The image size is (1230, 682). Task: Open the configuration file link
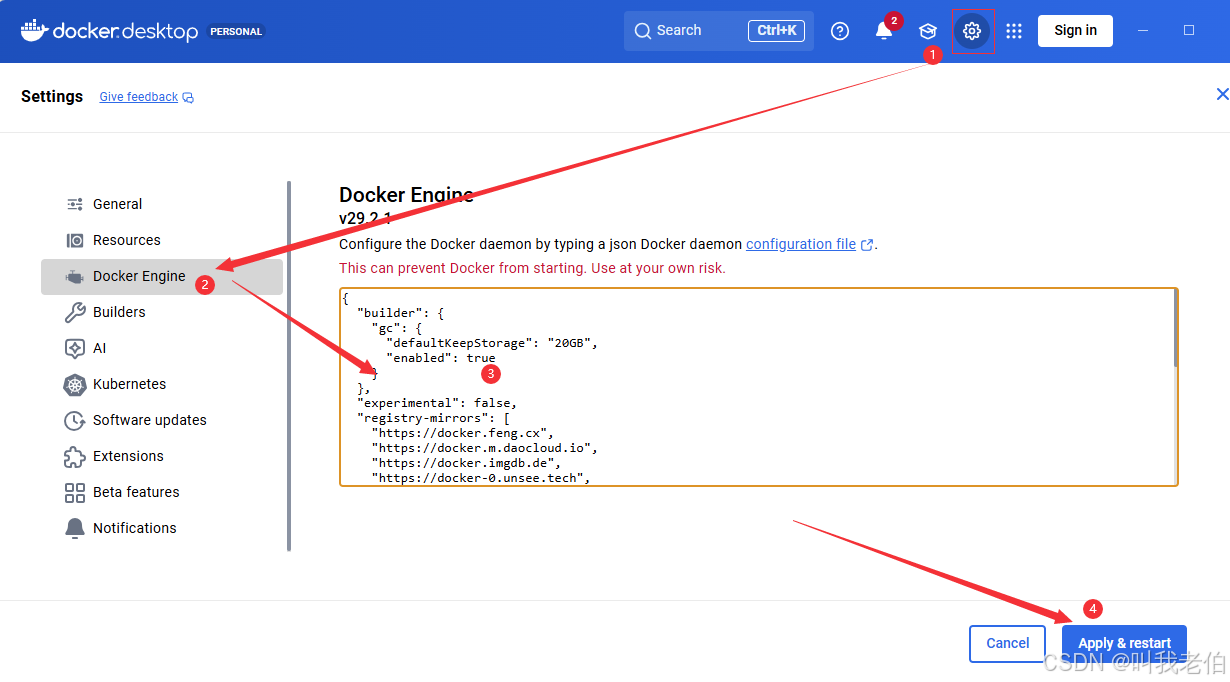801,244
